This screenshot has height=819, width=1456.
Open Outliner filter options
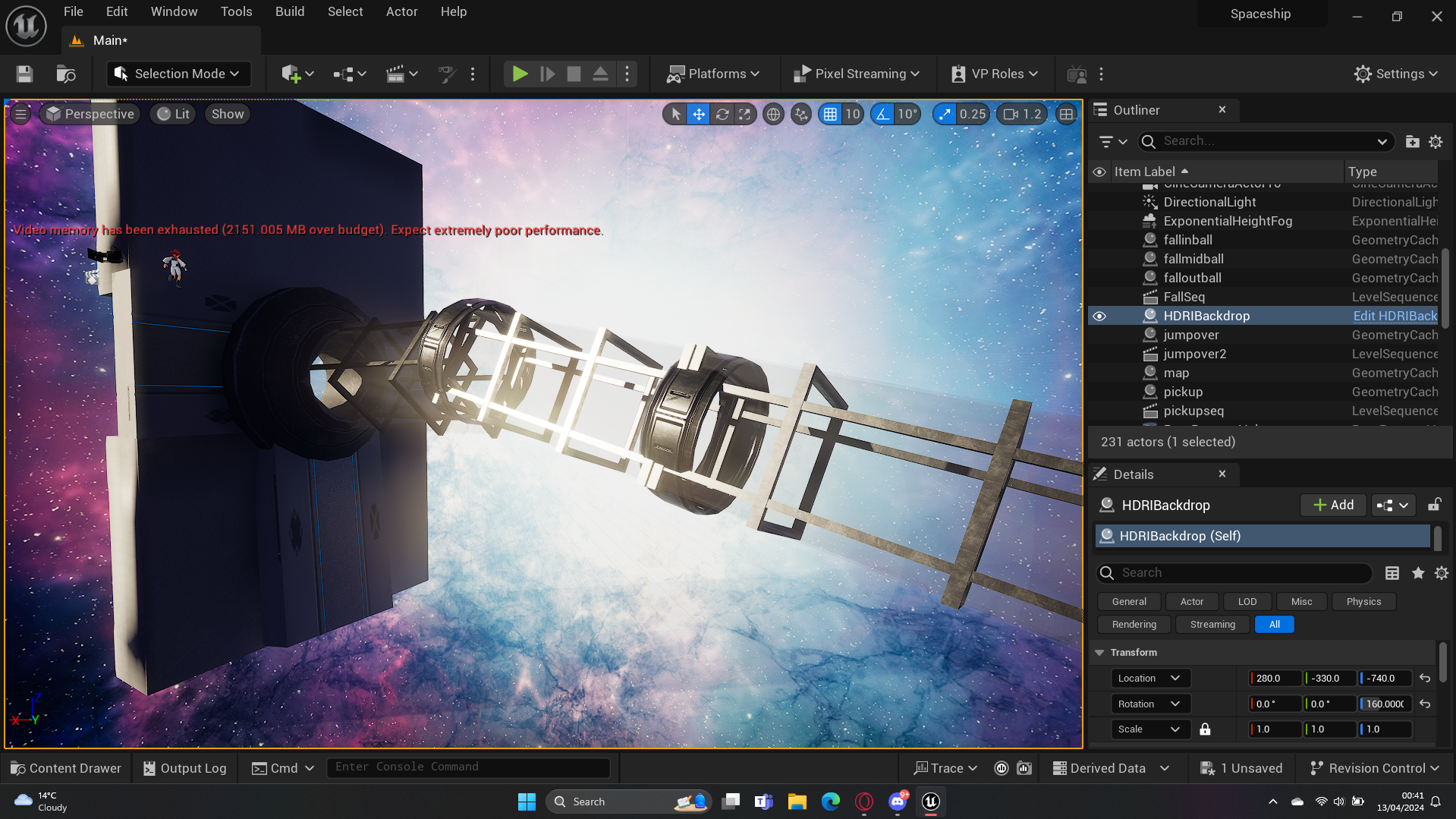tap(1113, 141)
